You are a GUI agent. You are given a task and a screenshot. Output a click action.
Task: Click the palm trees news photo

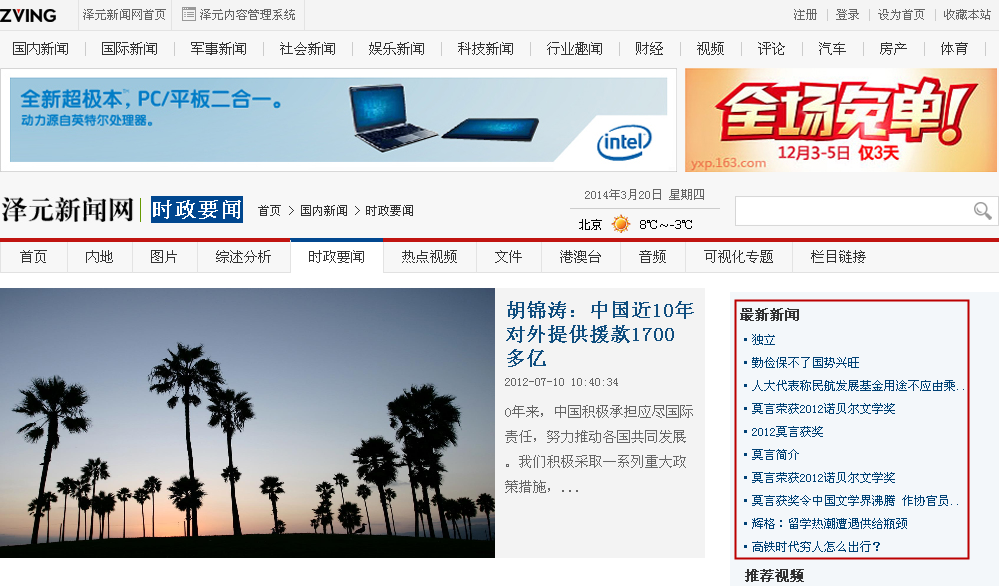point(247,422)
